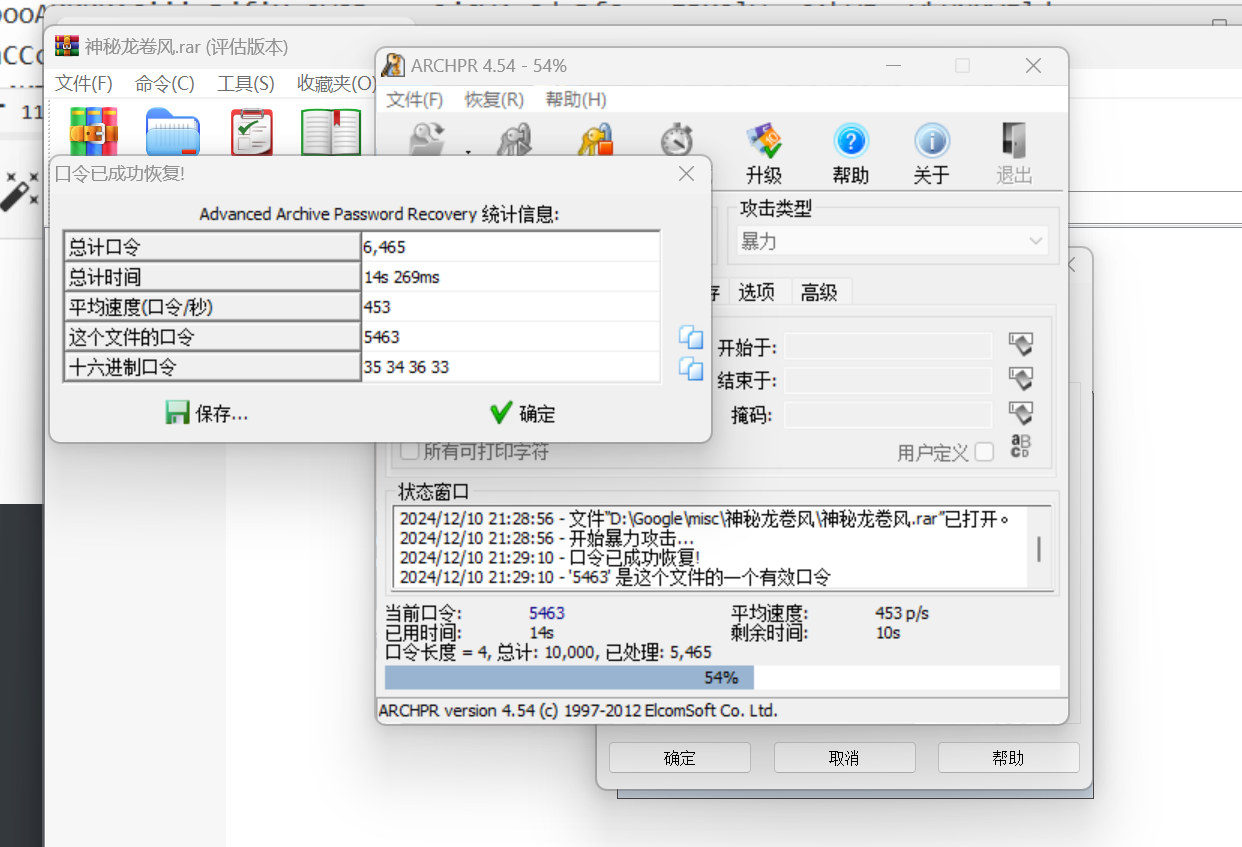Click the ElcomSoft version status bar text
The image size is (1242, 847).
coord(578,711)
